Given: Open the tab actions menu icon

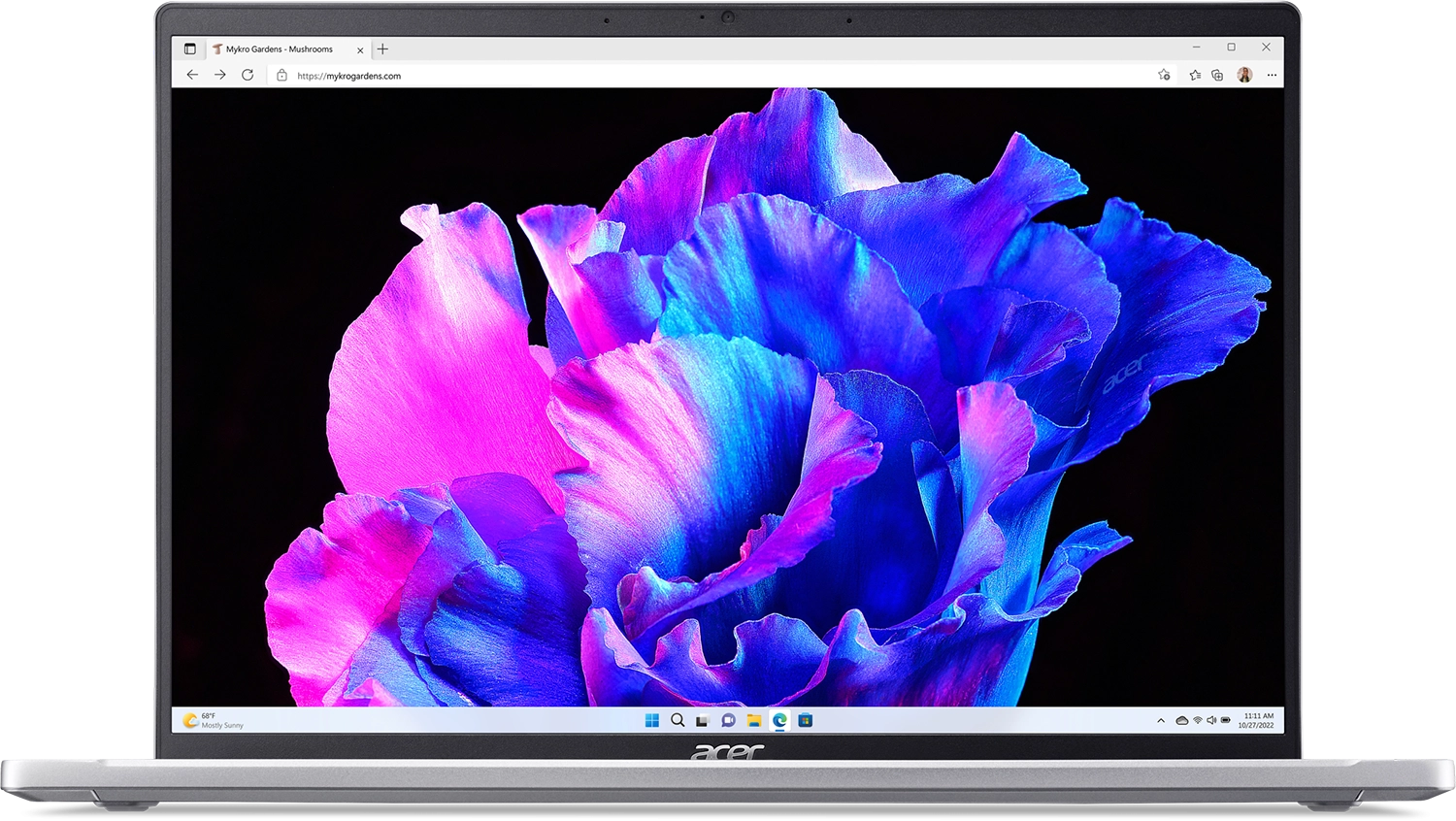Looking at the screenshot, I should pyautogui.click(x=190, y=49).
